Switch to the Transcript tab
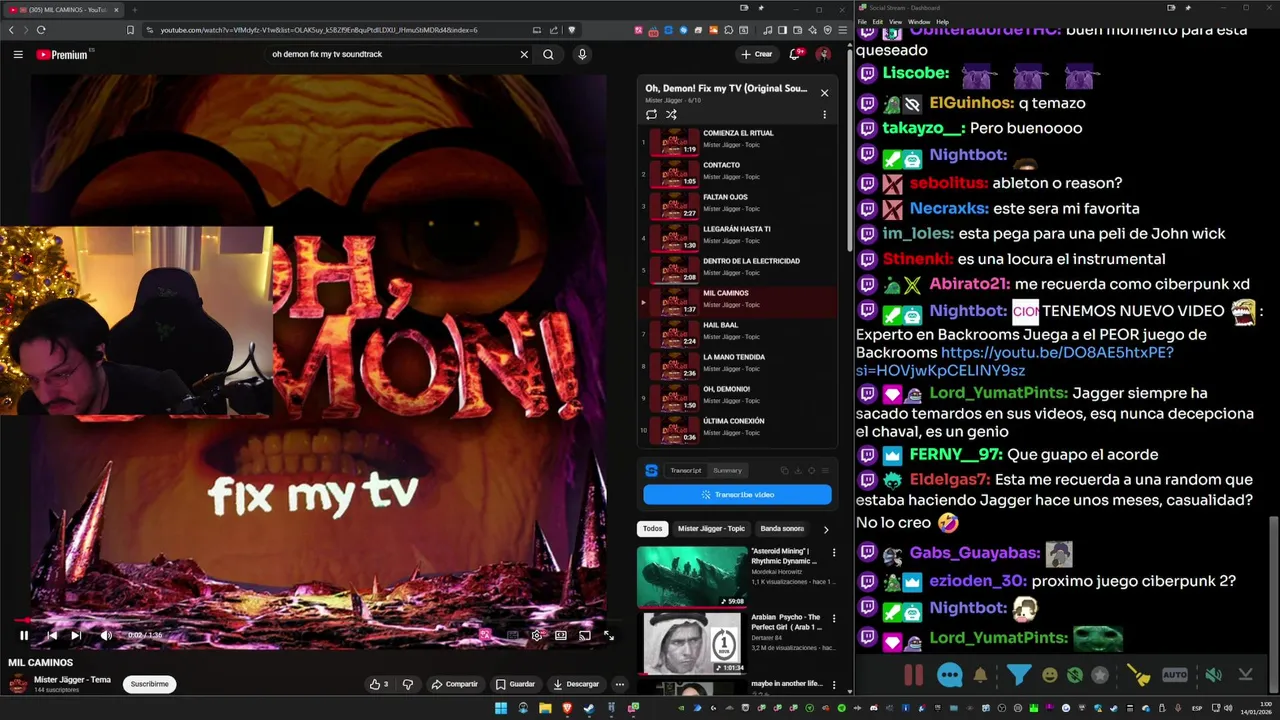Screen dimensions: 1280x720 tap(685, 470)
